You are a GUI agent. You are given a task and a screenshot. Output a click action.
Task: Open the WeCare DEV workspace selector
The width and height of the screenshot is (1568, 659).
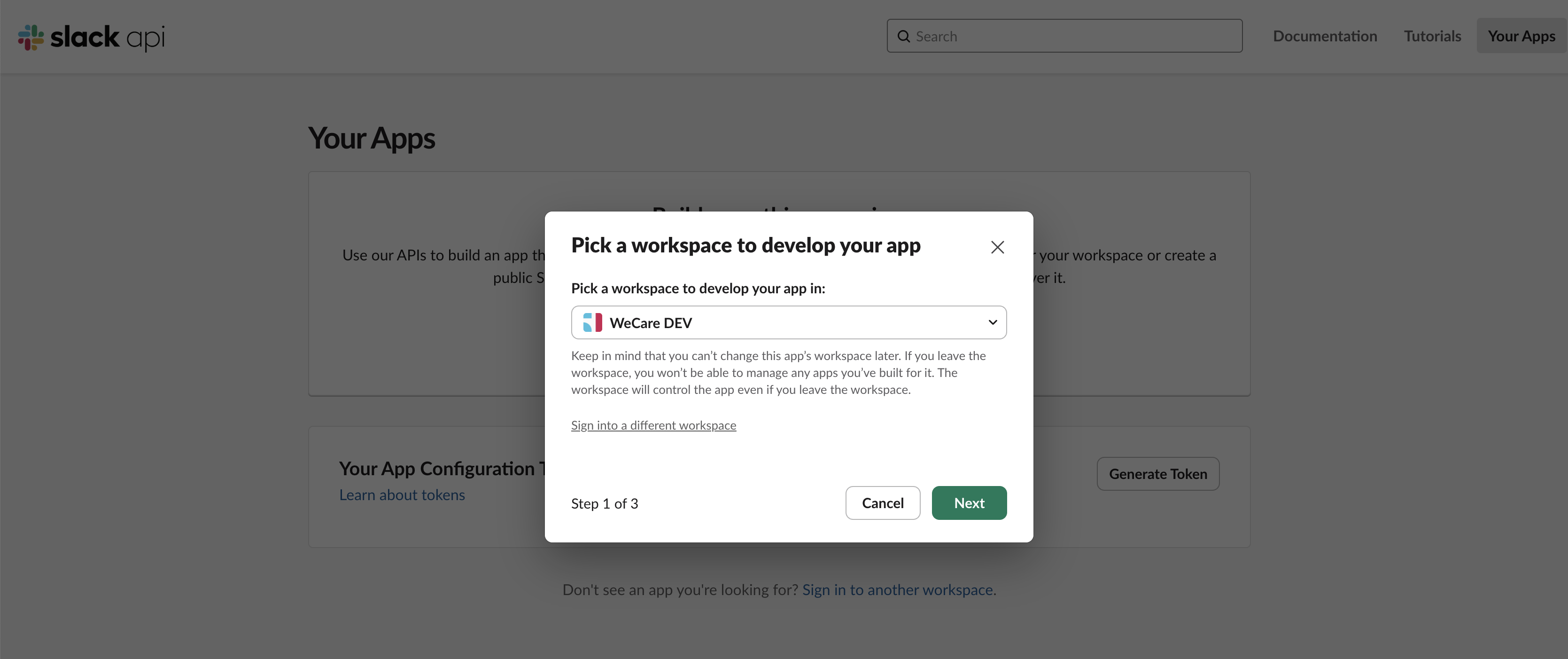click(x=788, y=323)
